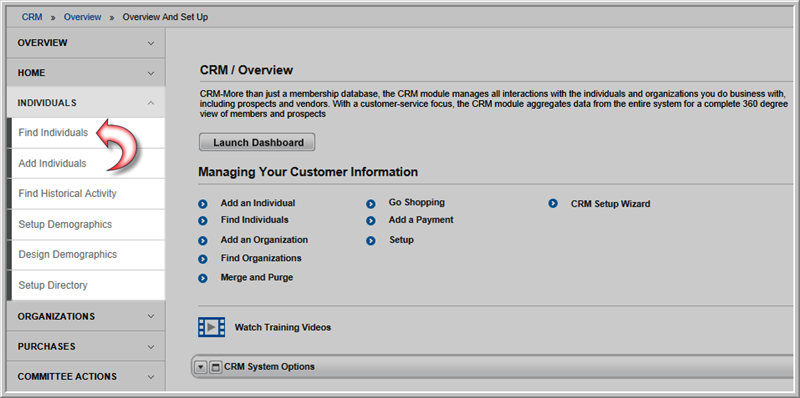Click window icon on CRM System Options bar

pyautogui.click(x=216, y=367)
